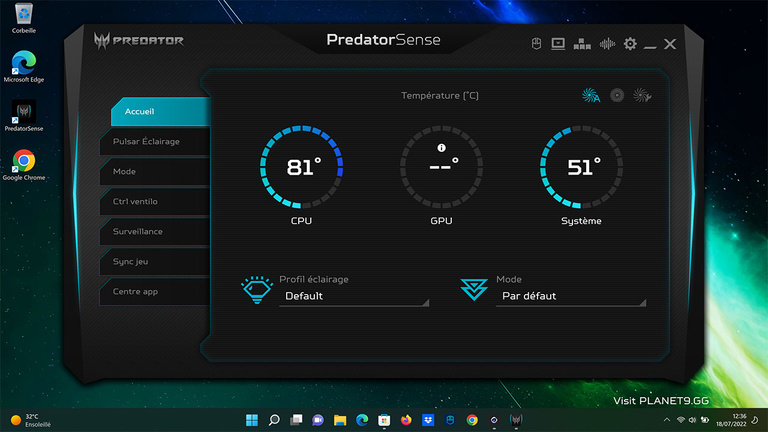Select the auto fan mode icon
This screenshot has height=432, width=768.
[x=591, y=95]
